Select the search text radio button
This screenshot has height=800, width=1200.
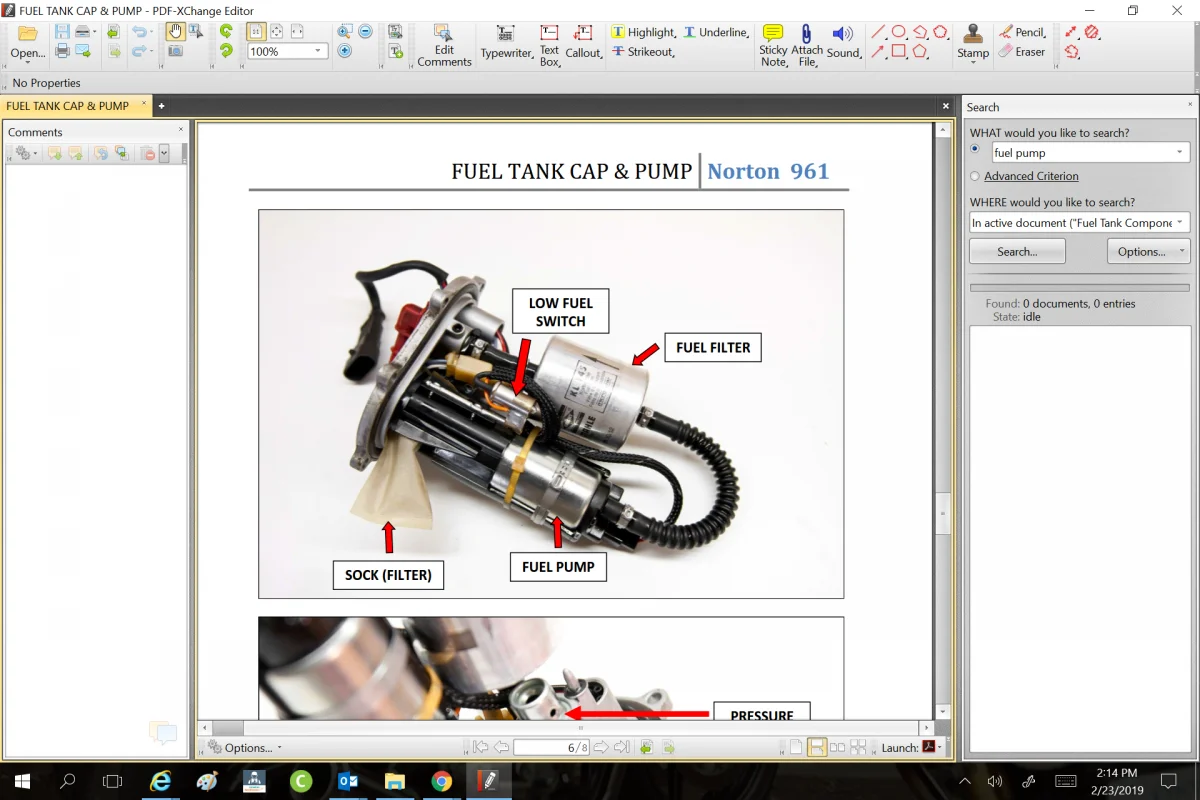975,149
